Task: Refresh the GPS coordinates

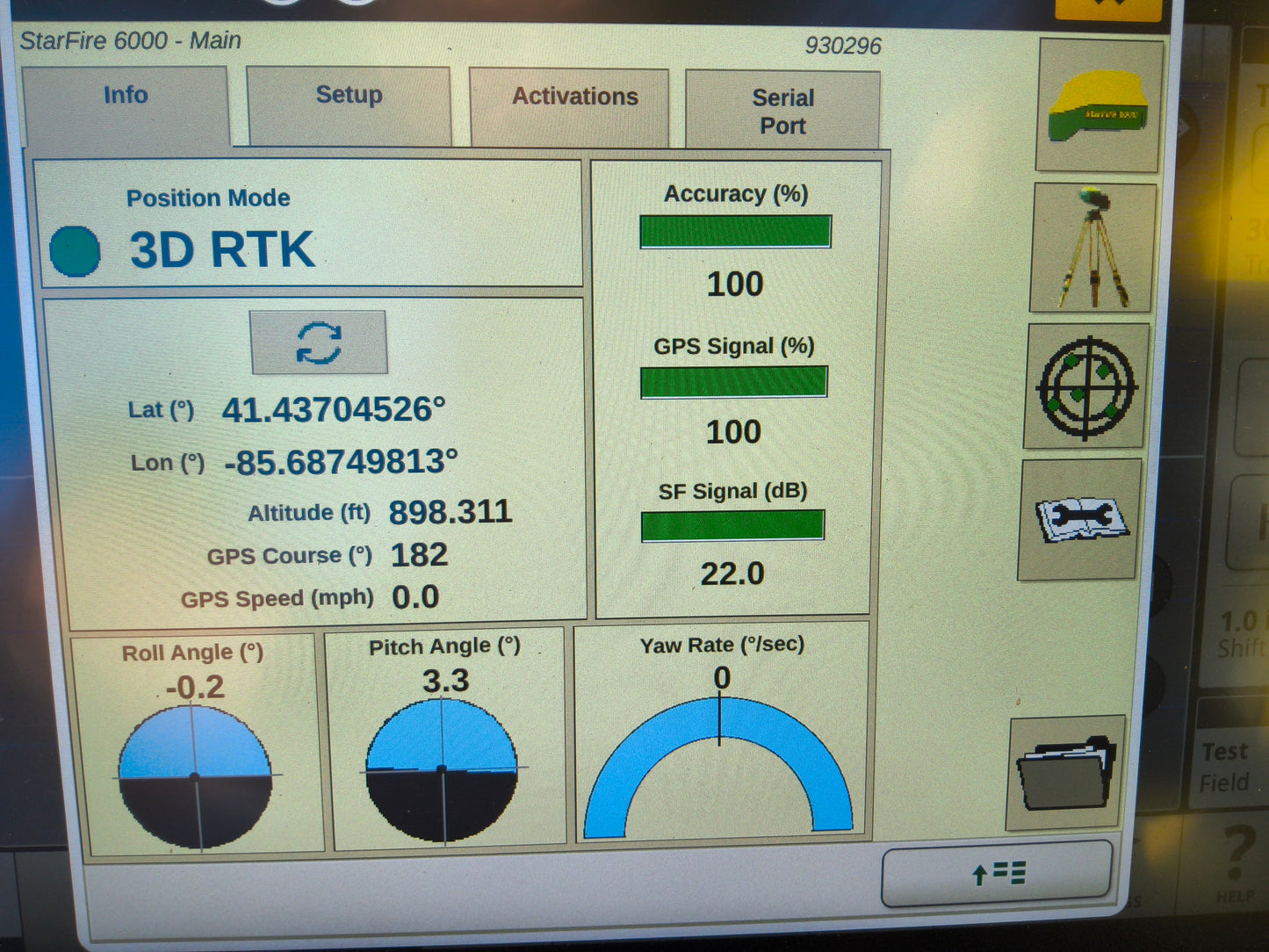Action: [320, 343]
